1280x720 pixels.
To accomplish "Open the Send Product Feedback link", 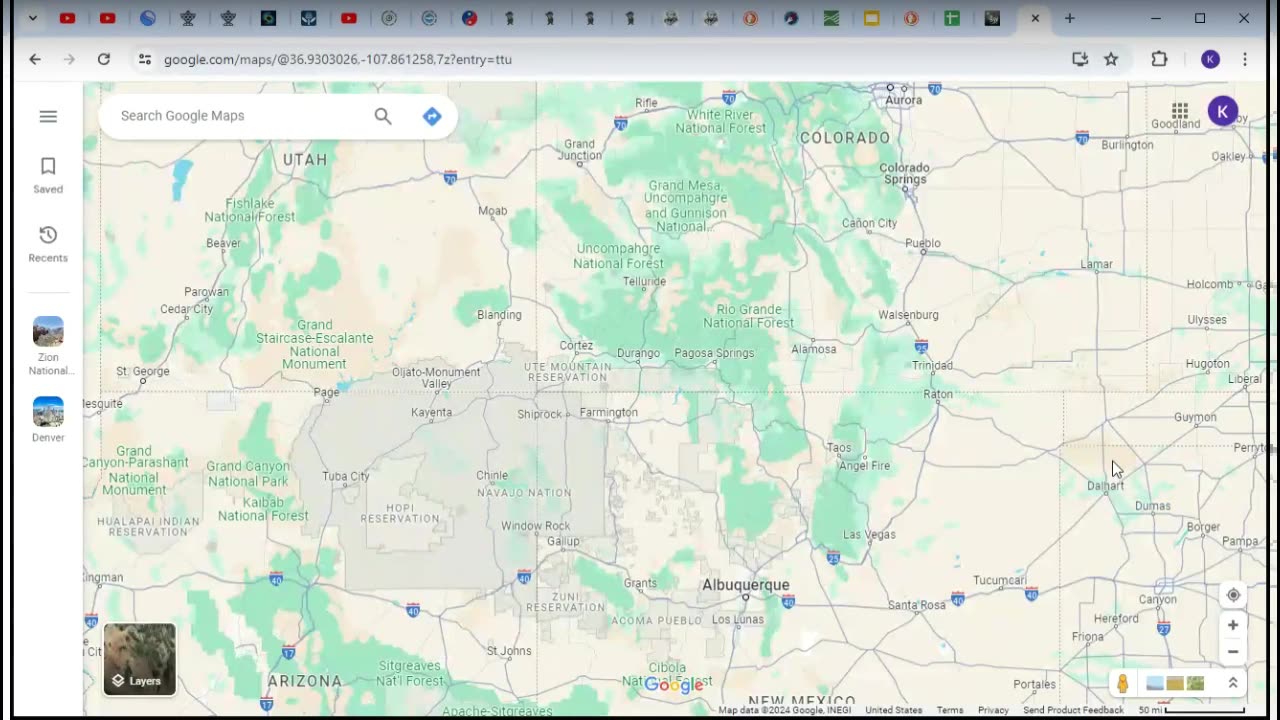I will (1073, 710).
